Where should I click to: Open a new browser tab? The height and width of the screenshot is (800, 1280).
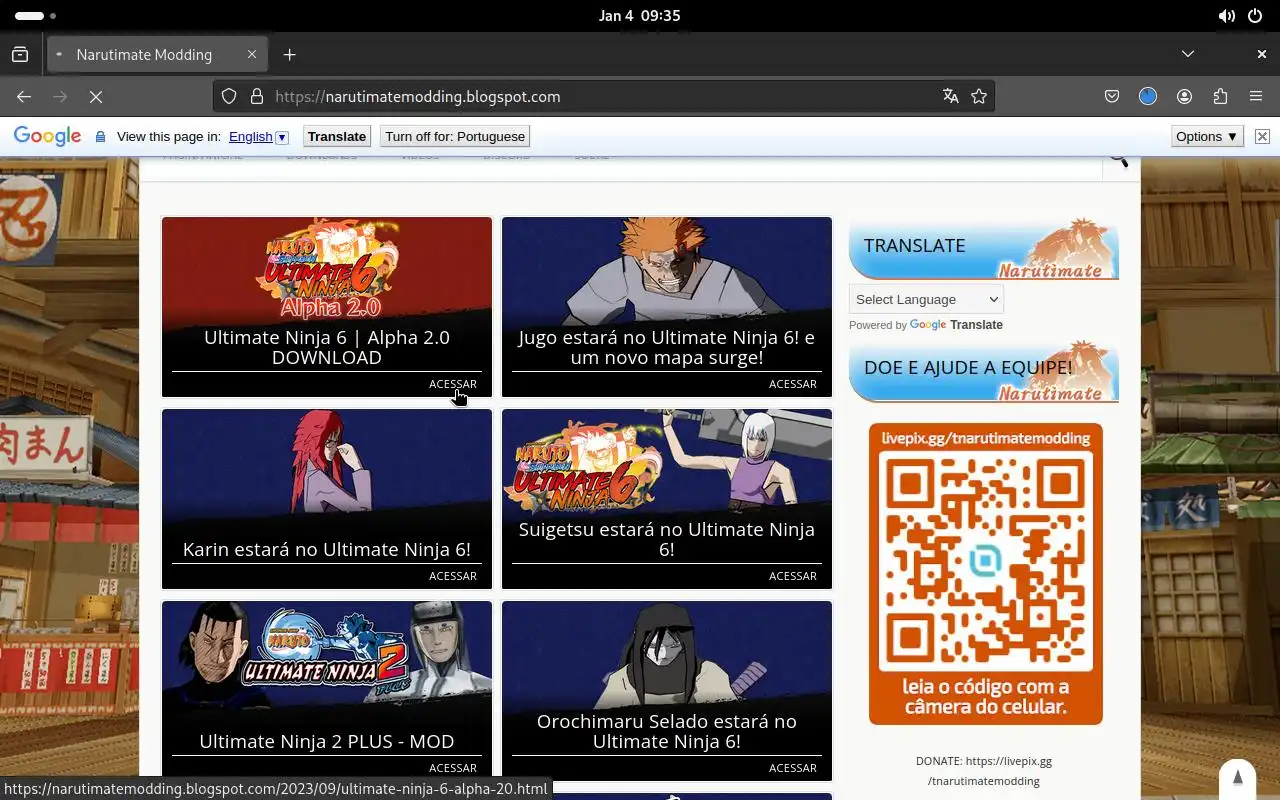pyautogui.click(x=289, y=54)
